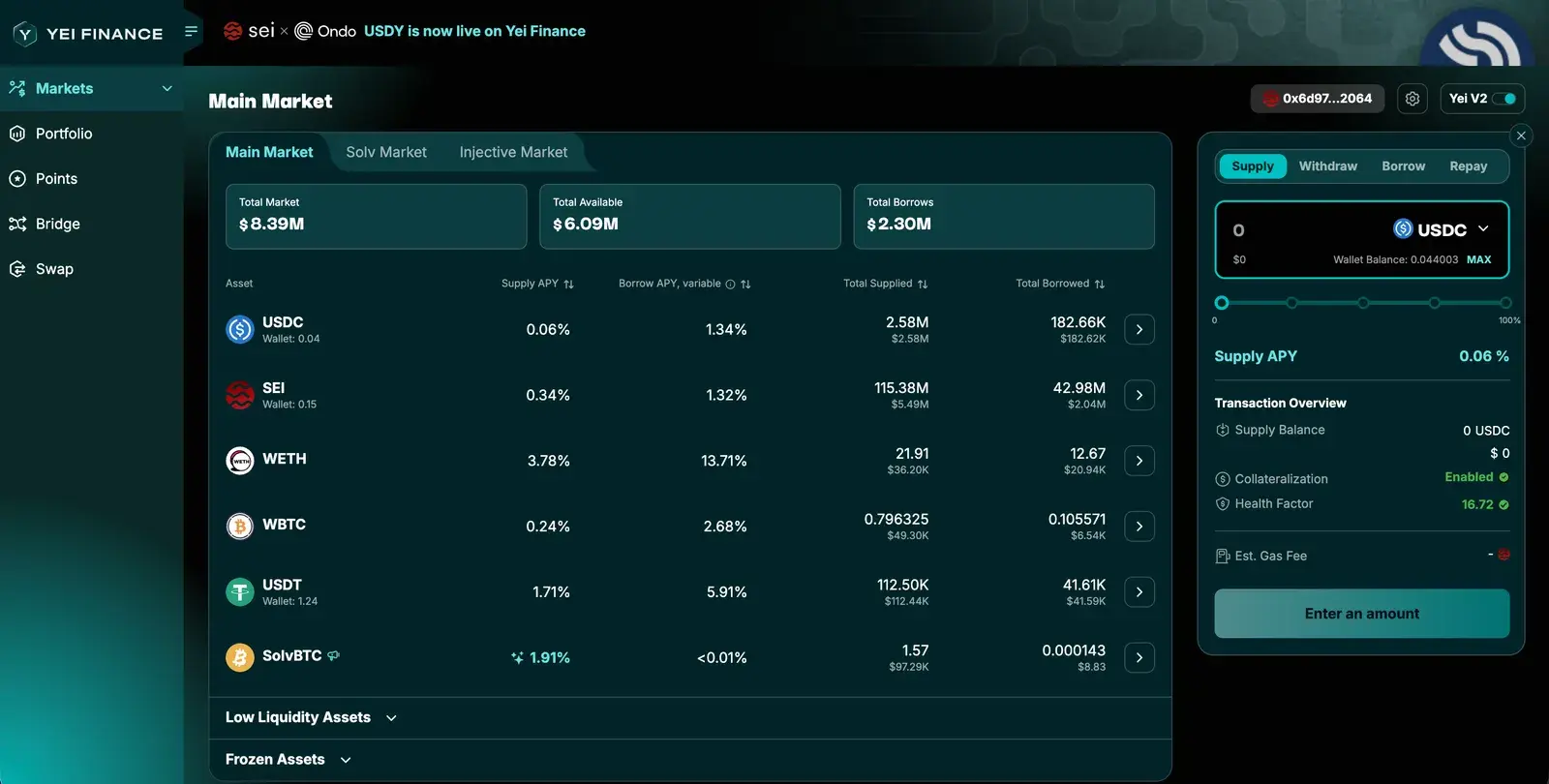
Task: Click the sparkle boost icon beside 1.91%
Action: (517, 658)
